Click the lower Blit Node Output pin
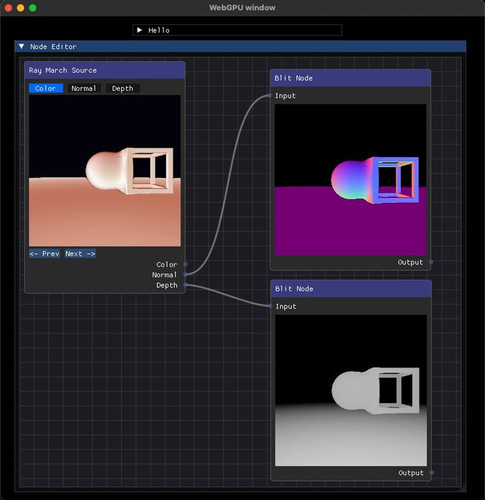This screenshot has height=500, width=485. [432, 473]
